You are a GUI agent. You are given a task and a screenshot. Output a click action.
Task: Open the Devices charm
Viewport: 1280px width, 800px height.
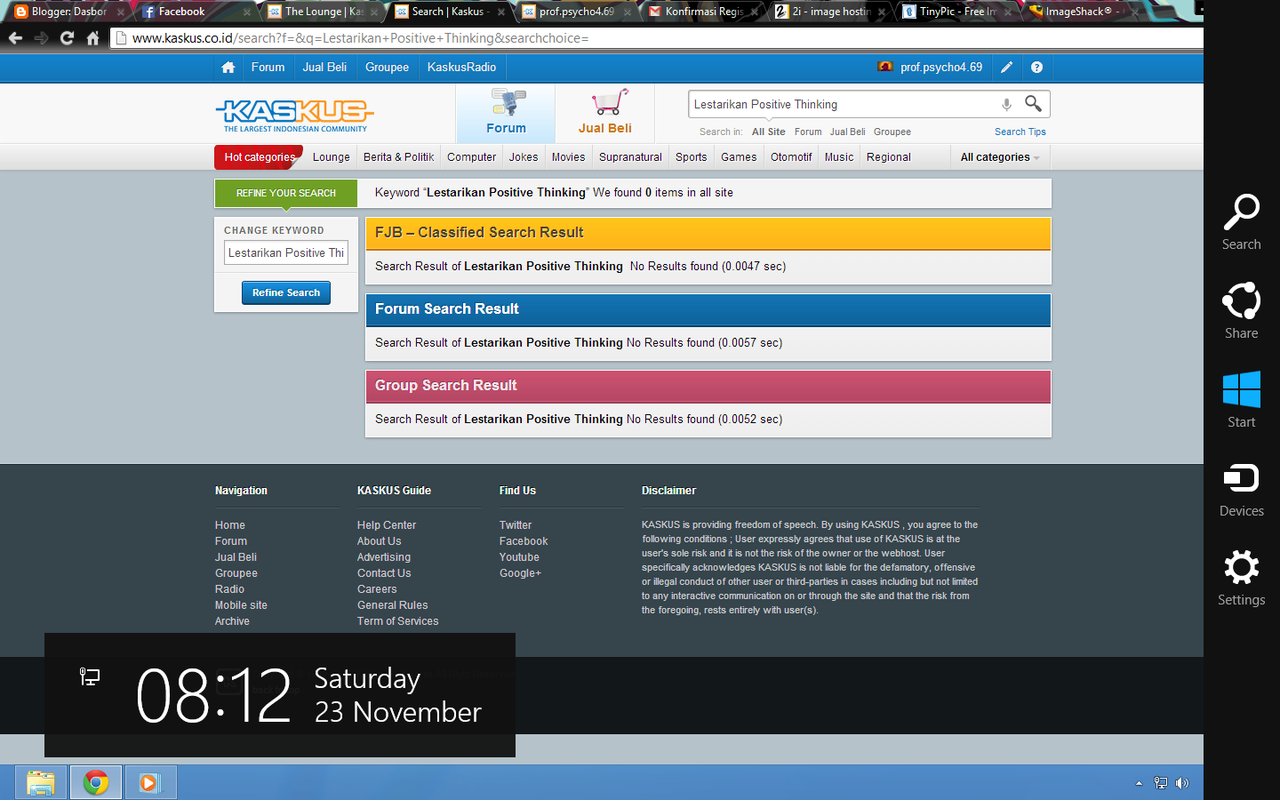tap(1241, 489)
